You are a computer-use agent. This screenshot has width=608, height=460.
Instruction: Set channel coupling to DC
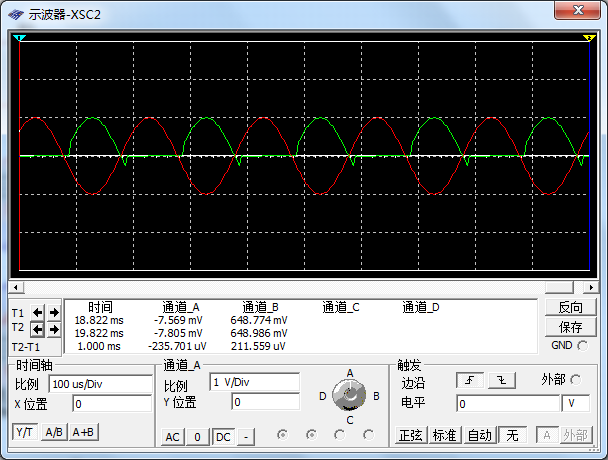coord(223,437)
